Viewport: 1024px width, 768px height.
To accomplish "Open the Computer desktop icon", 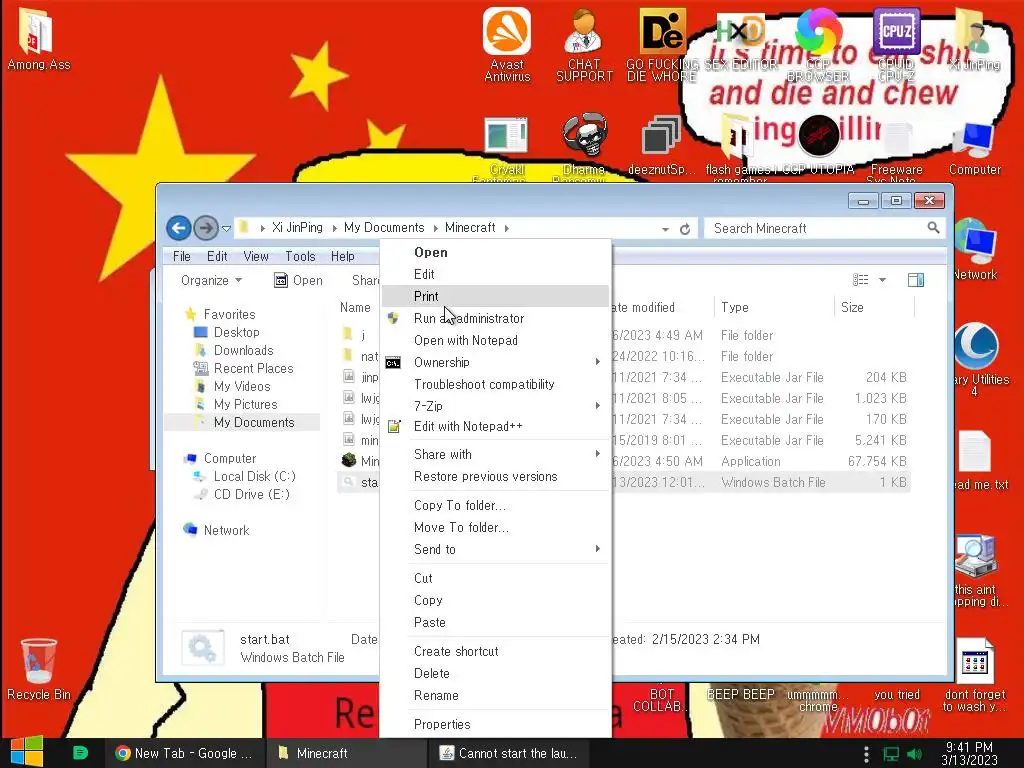I will (974, 147).
